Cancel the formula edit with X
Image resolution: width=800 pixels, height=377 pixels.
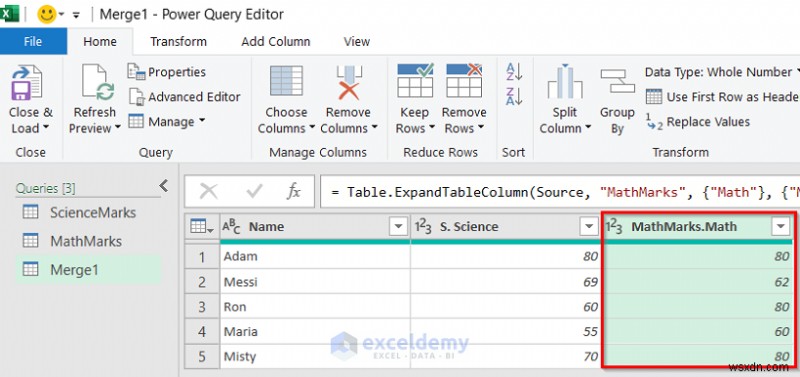(x=208, y=192)
